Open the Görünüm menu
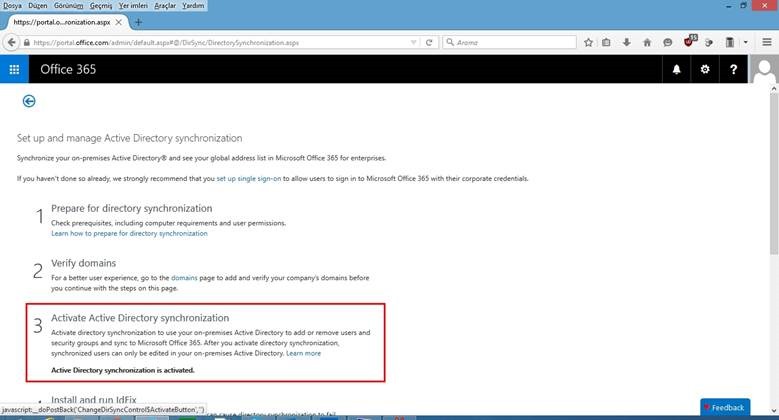 click(x=69, y=6)
